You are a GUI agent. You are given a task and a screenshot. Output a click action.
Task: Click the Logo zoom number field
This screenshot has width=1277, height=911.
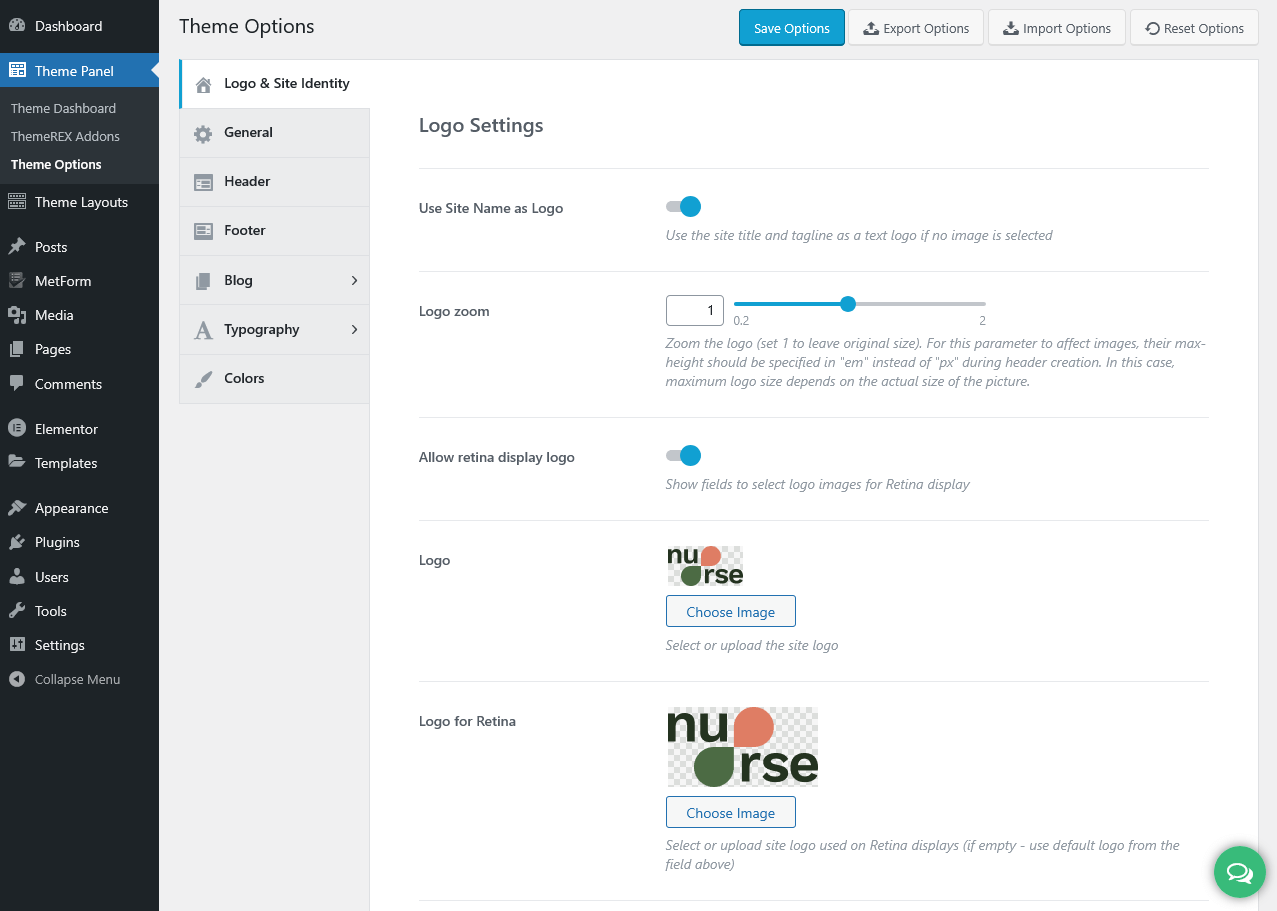point(695,310)
